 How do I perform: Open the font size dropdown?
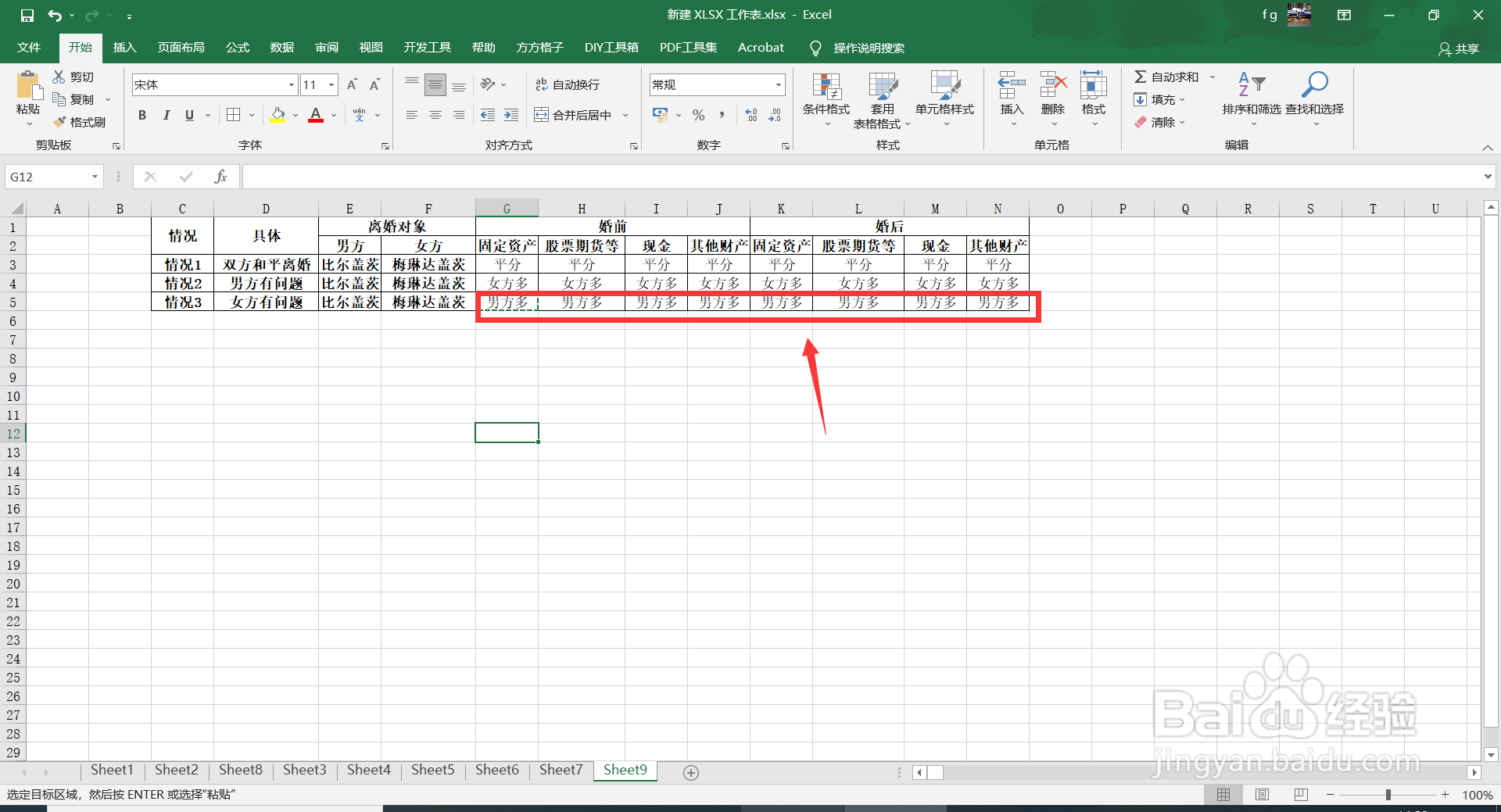[331, 84]
